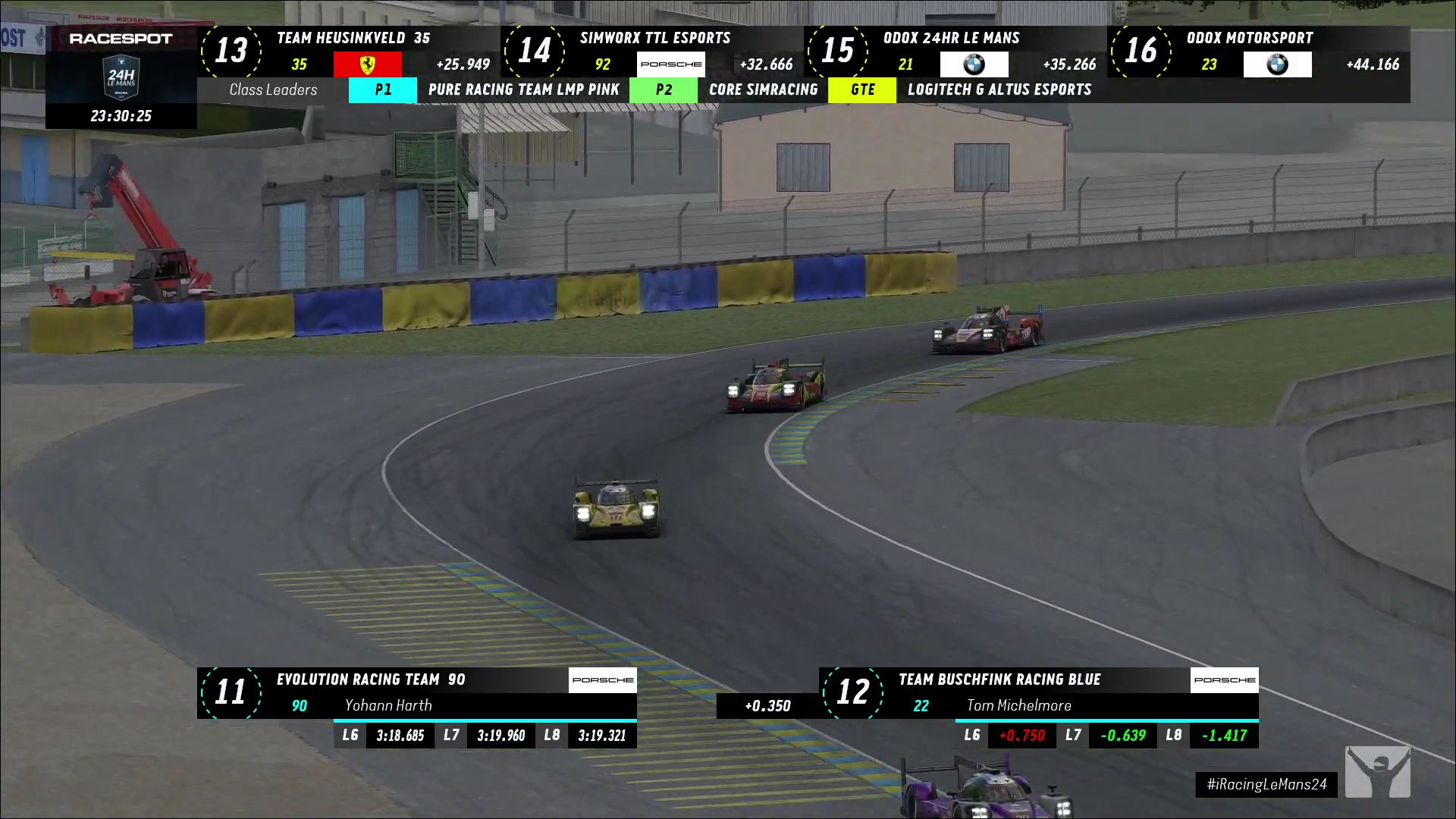Select the yellow GTE class tag
Screen dimensions: 1456x819
click(862, 89)
